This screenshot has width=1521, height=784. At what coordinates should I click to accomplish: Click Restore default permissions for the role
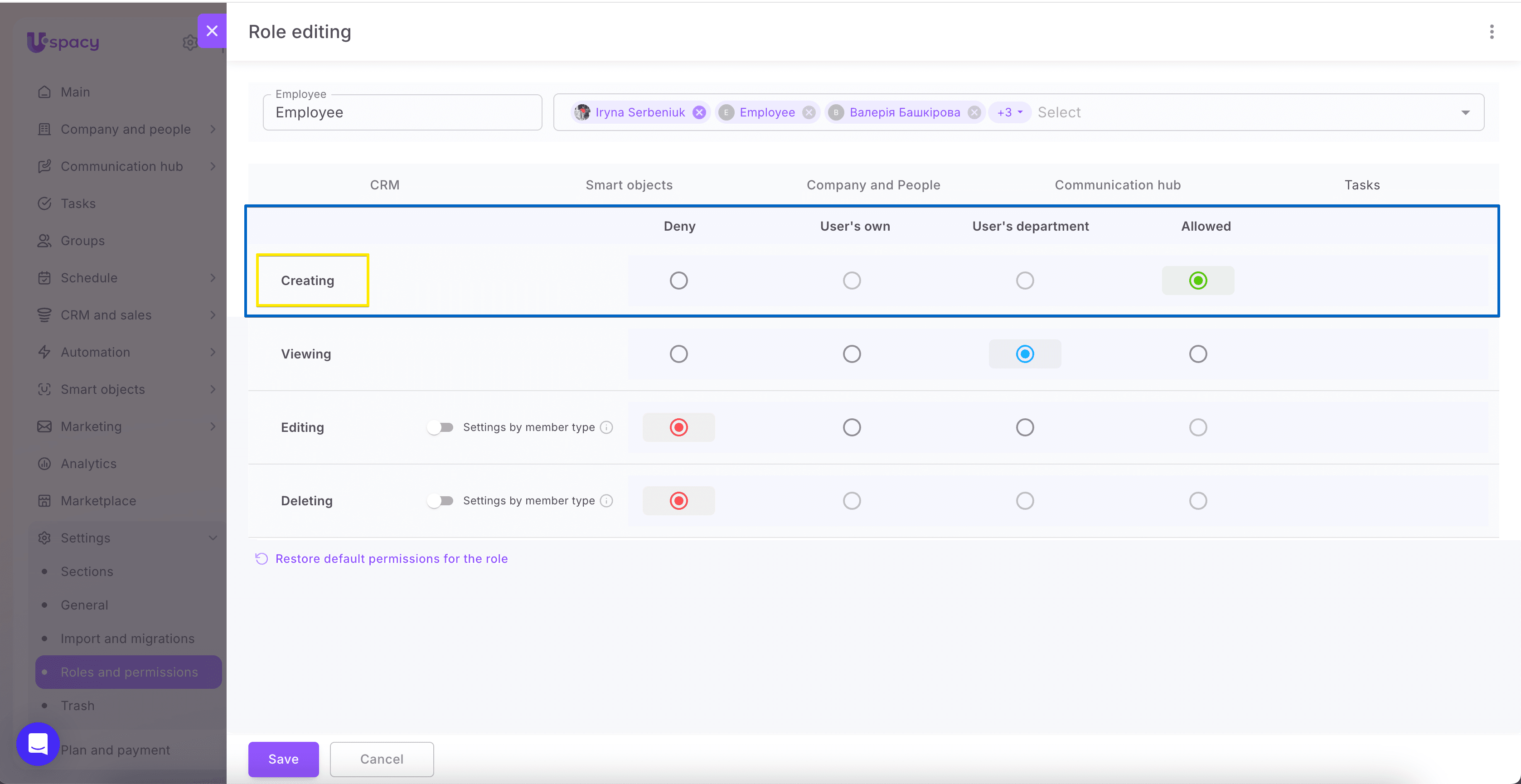(392, 558)
